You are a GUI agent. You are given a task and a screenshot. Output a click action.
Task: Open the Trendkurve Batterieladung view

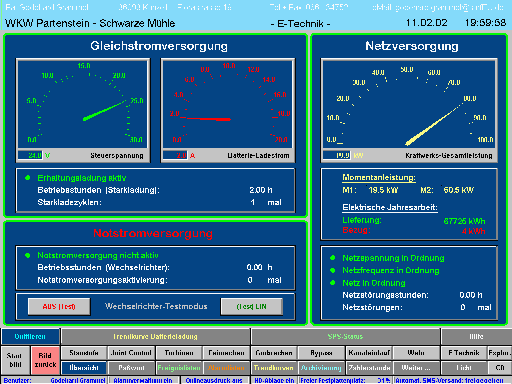coord(155,337)
